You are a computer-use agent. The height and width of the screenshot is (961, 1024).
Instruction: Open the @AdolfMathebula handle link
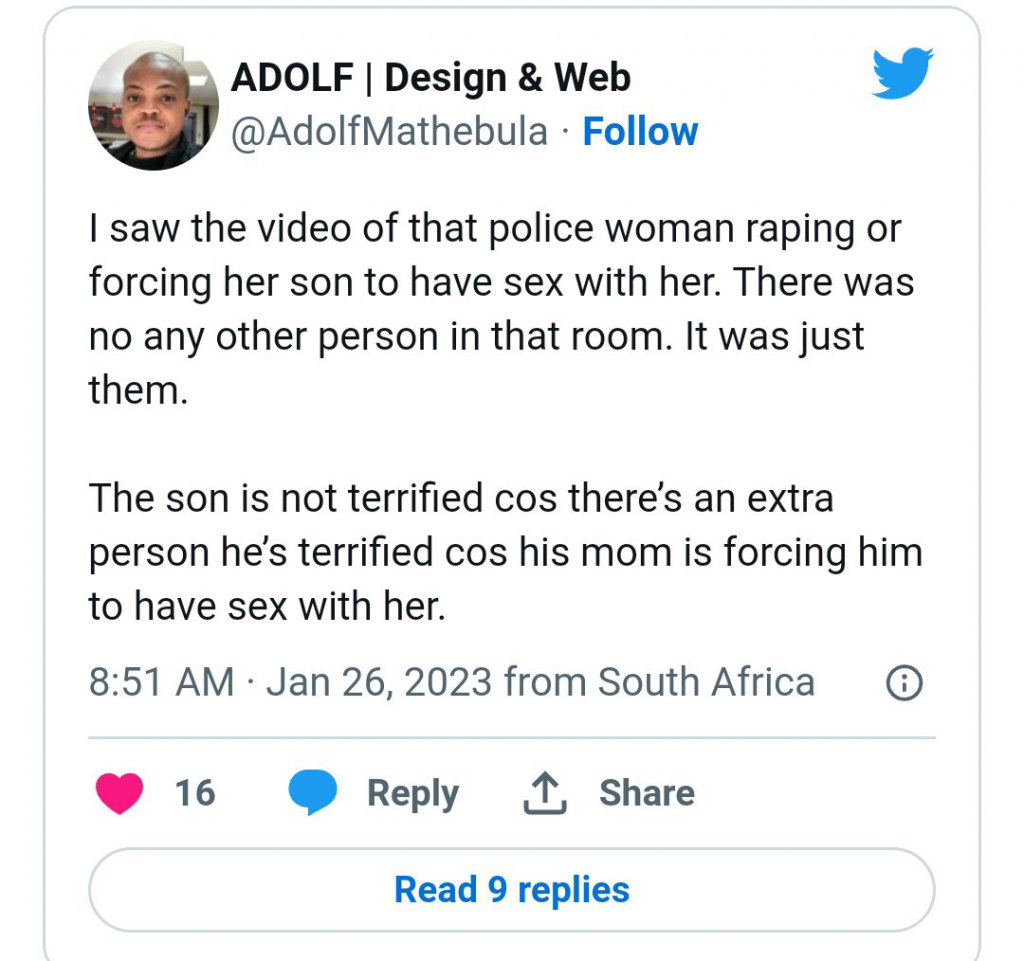tap(389, 132)
